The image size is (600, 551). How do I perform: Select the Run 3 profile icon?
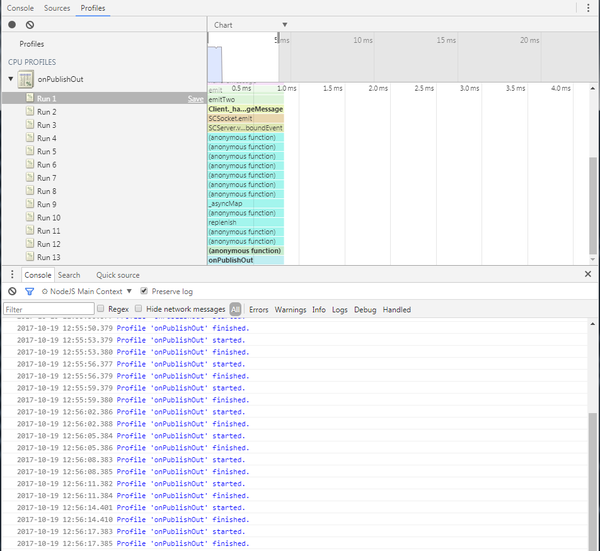[30, 124]
